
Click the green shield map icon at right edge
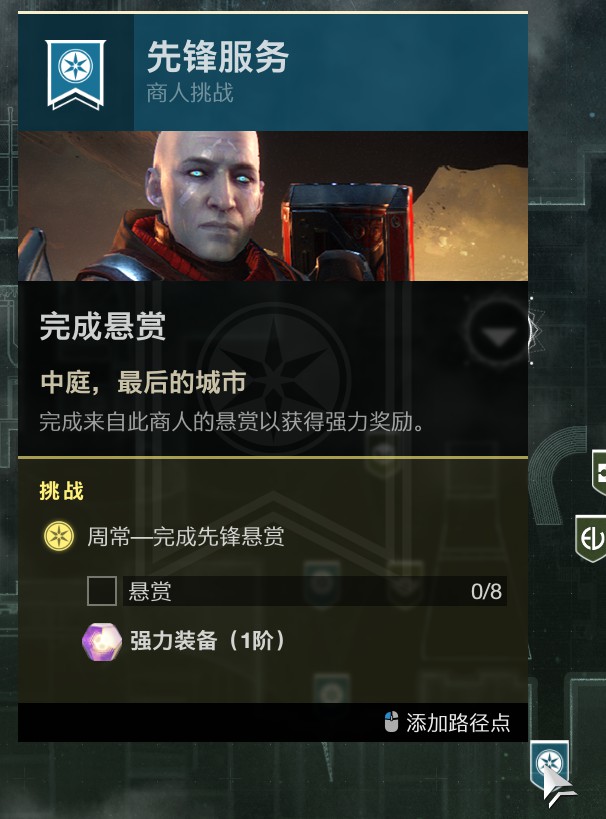pos(591,538)
